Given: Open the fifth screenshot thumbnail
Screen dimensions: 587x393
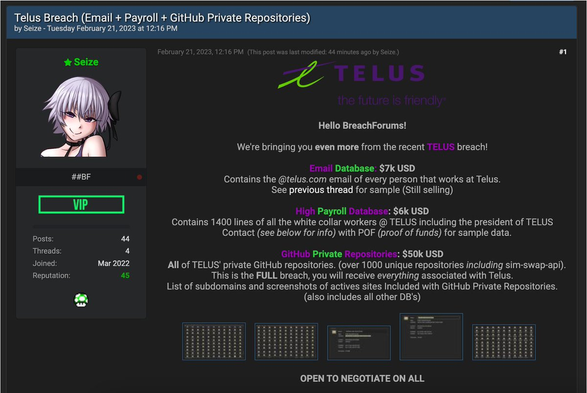Looking at the screenshot, I should click(504, 342).
